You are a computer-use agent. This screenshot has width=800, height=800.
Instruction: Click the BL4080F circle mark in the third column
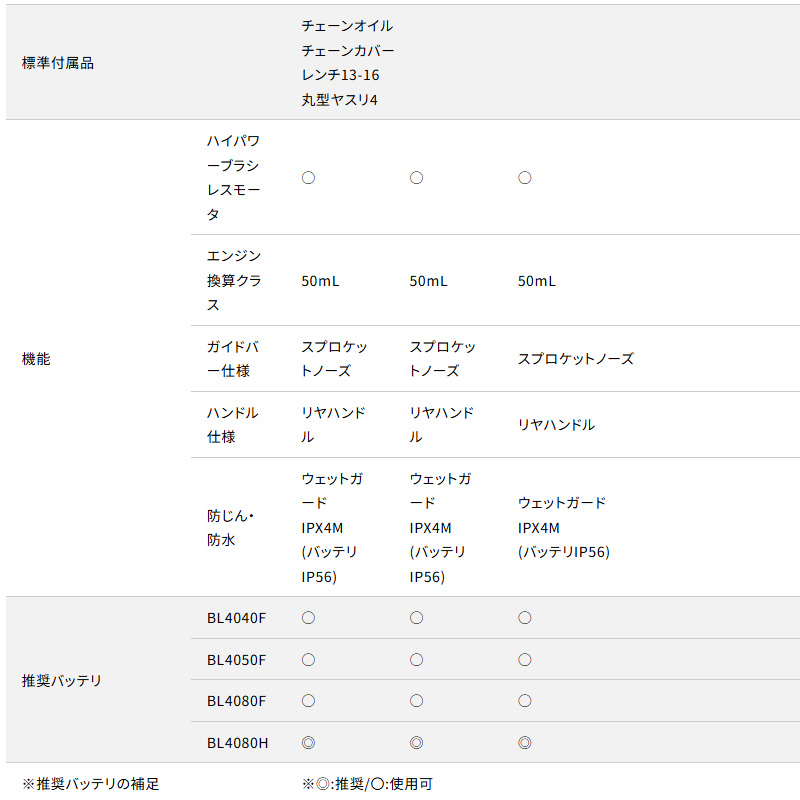[x=524, y=701]
